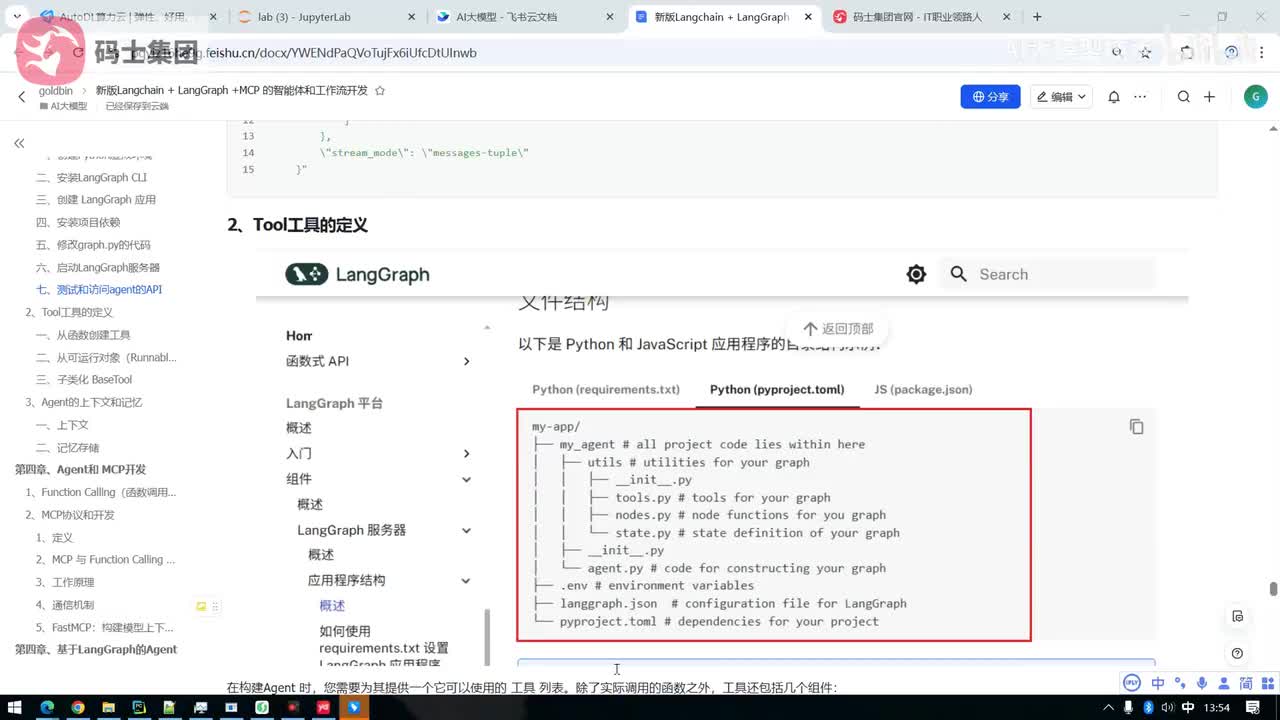Screen dimensions: 1280x720
Task: Jump to 第四章、基于LangGraph的Agent outline item
Action: 96,650
